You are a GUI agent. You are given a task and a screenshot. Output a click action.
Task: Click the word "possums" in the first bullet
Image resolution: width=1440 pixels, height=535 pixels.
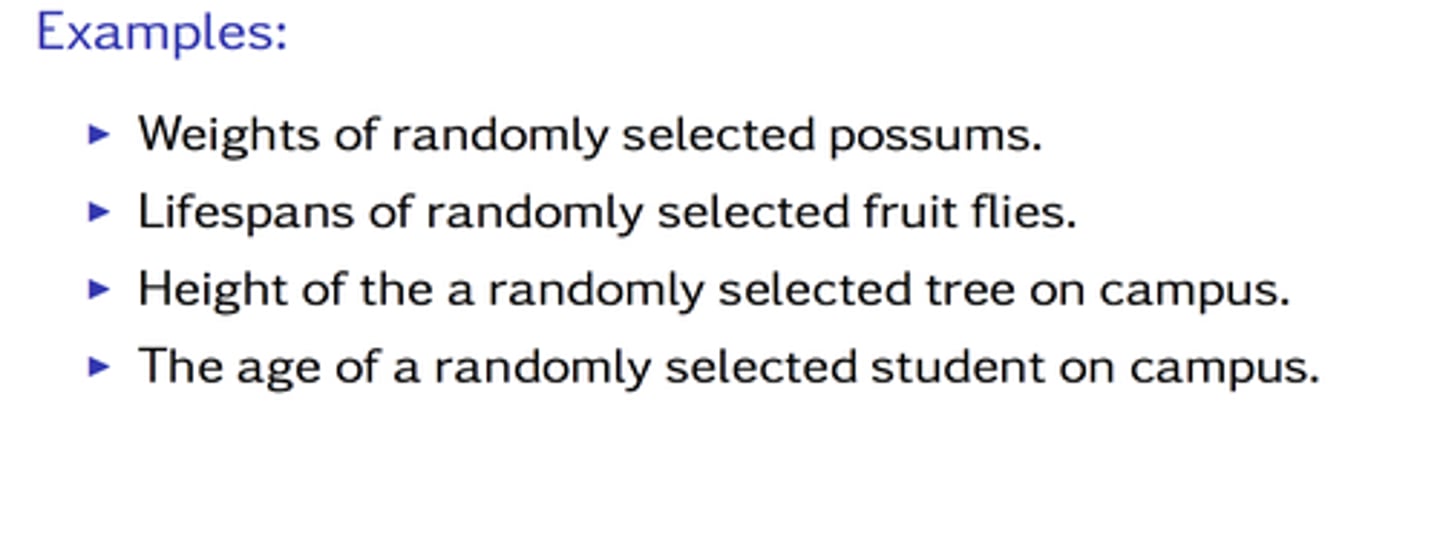coord(934,134)
